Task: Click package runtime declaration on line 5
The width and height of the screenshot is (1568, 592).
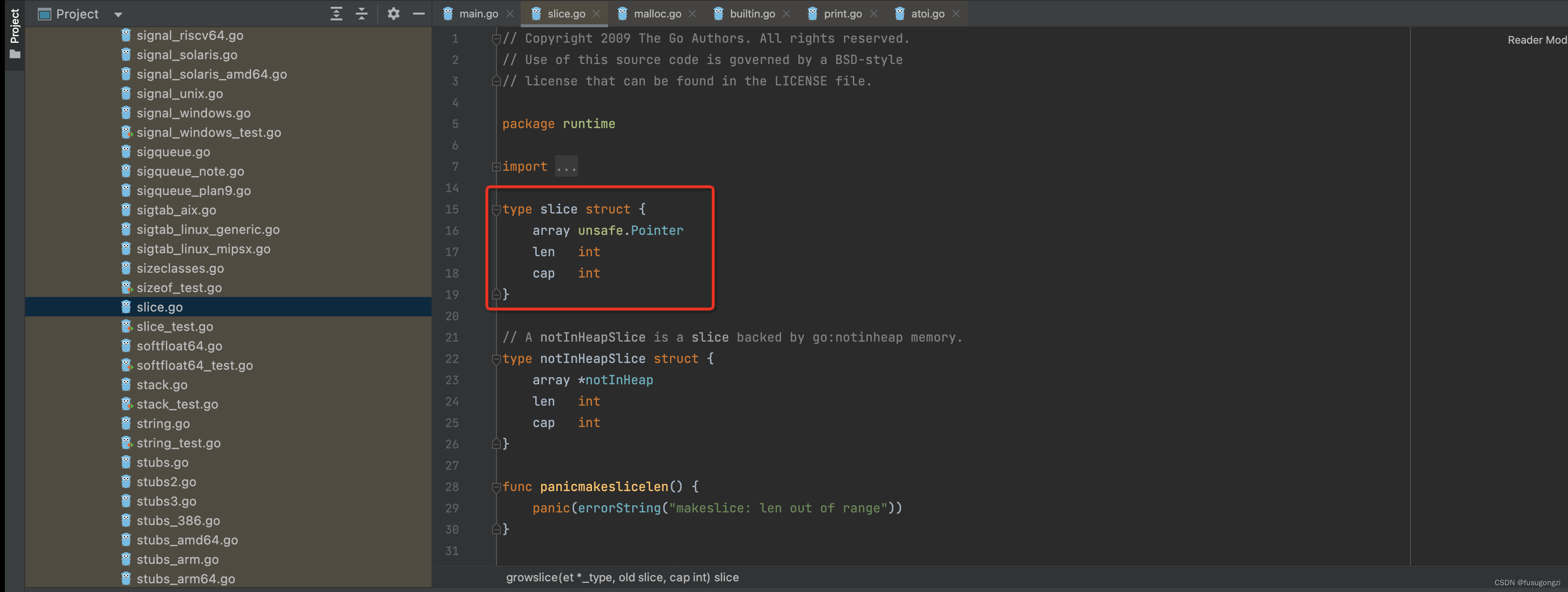Action: pyautogui.click(x=559, y=124)
